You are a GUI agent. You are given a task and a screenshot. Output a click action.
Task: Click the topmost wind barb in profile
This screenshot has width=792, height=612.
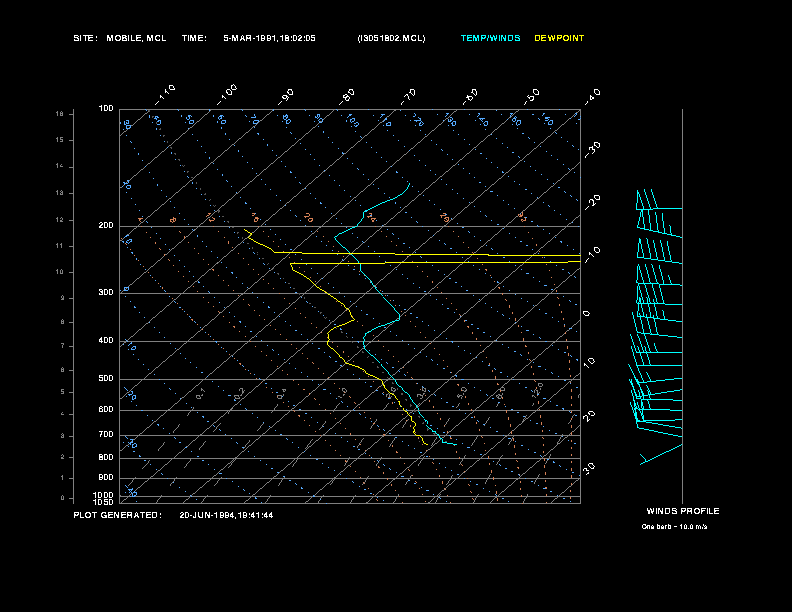pyautogui.click(x=659, y=199)
